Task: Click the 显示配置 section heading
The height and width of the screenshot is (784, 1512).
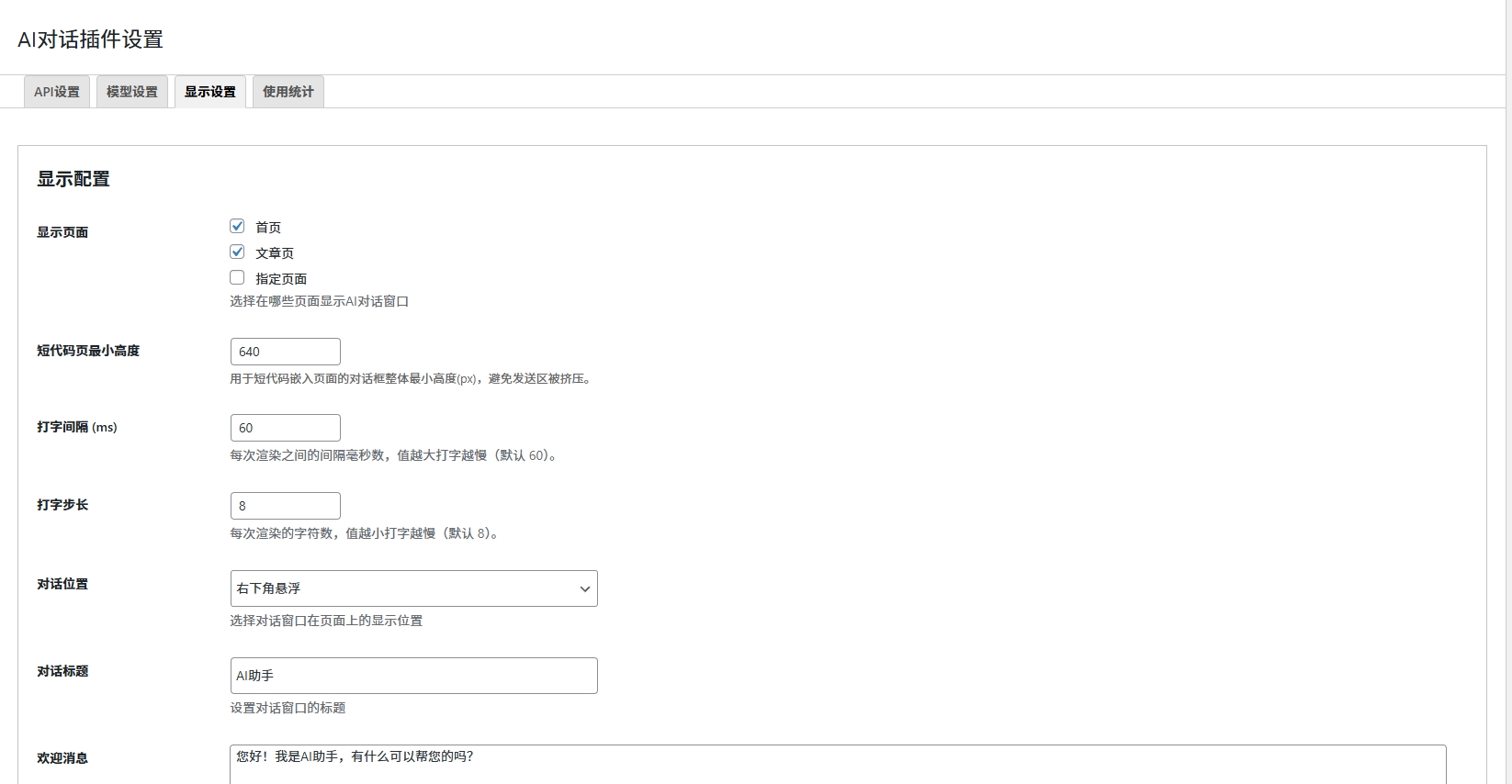Action: click(73, 179)
